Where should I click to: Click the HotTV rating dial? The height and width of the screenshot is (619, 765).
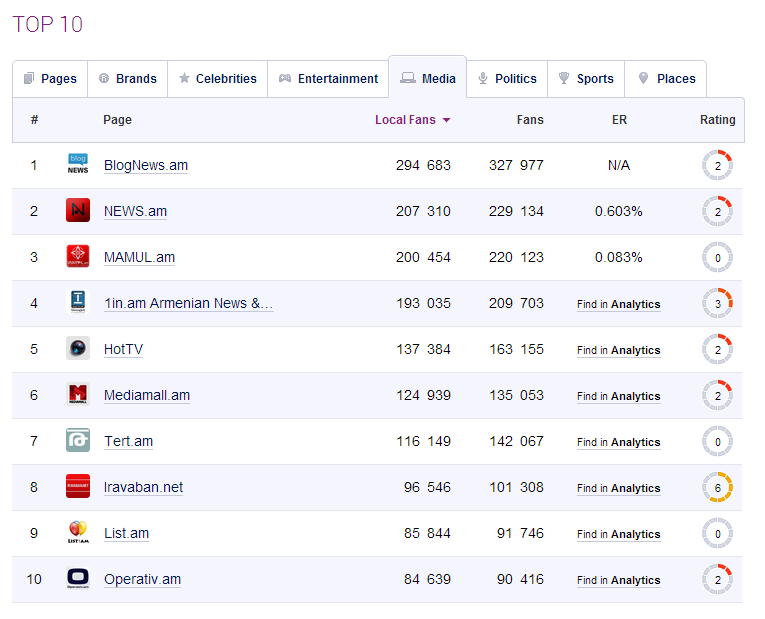click(717, 349)
